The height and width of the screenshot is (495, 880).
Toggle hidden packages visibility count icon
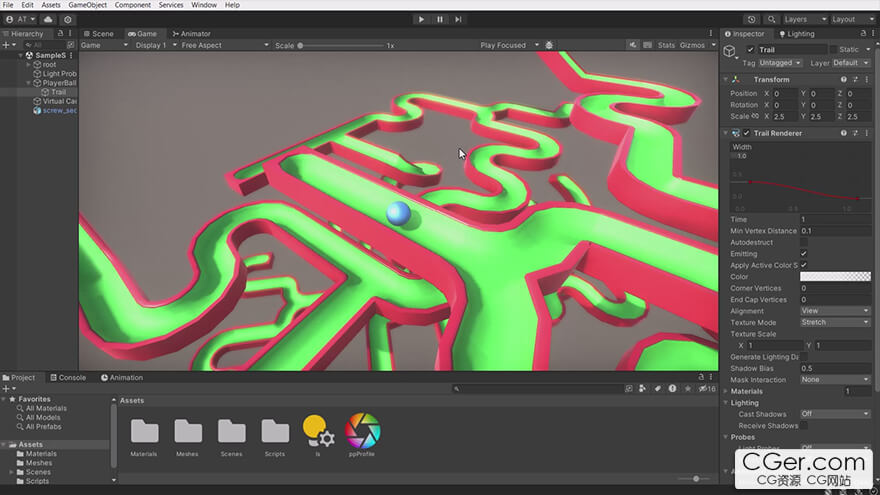point(707,388)
